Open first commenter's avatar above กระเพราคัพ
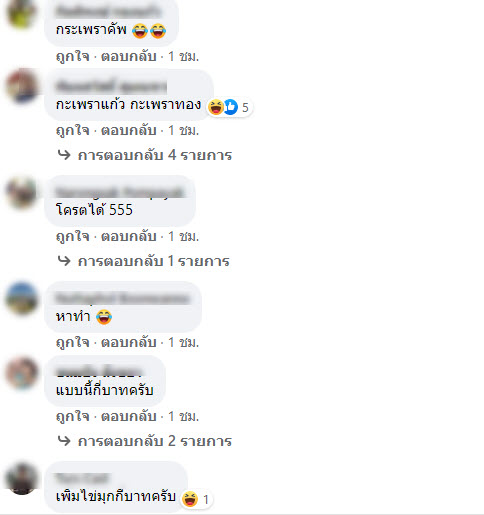The width and height of the screenshot is (484, 515). pos(22,13)
